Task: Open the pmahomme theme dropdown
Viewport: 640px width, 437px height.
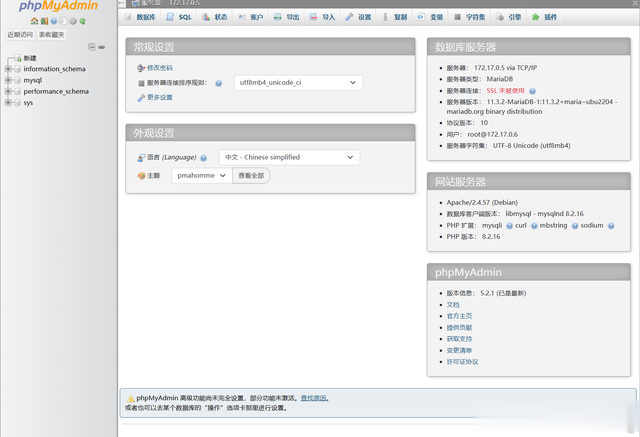Action: pyautogui.click(x=202, y=175)
